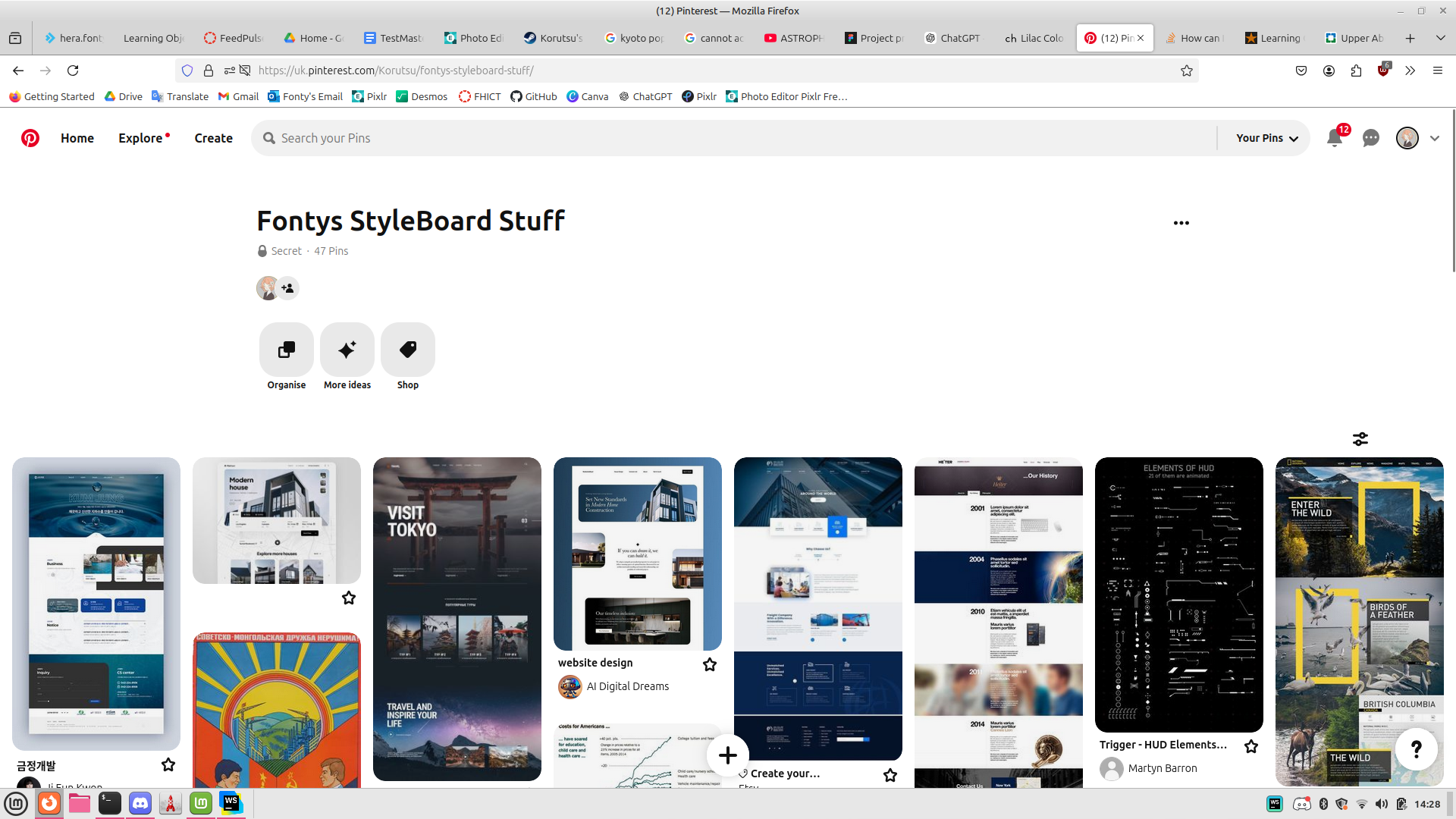Open notifications via the bell icon
1456x819 pixels.
tap(1335, 138)
